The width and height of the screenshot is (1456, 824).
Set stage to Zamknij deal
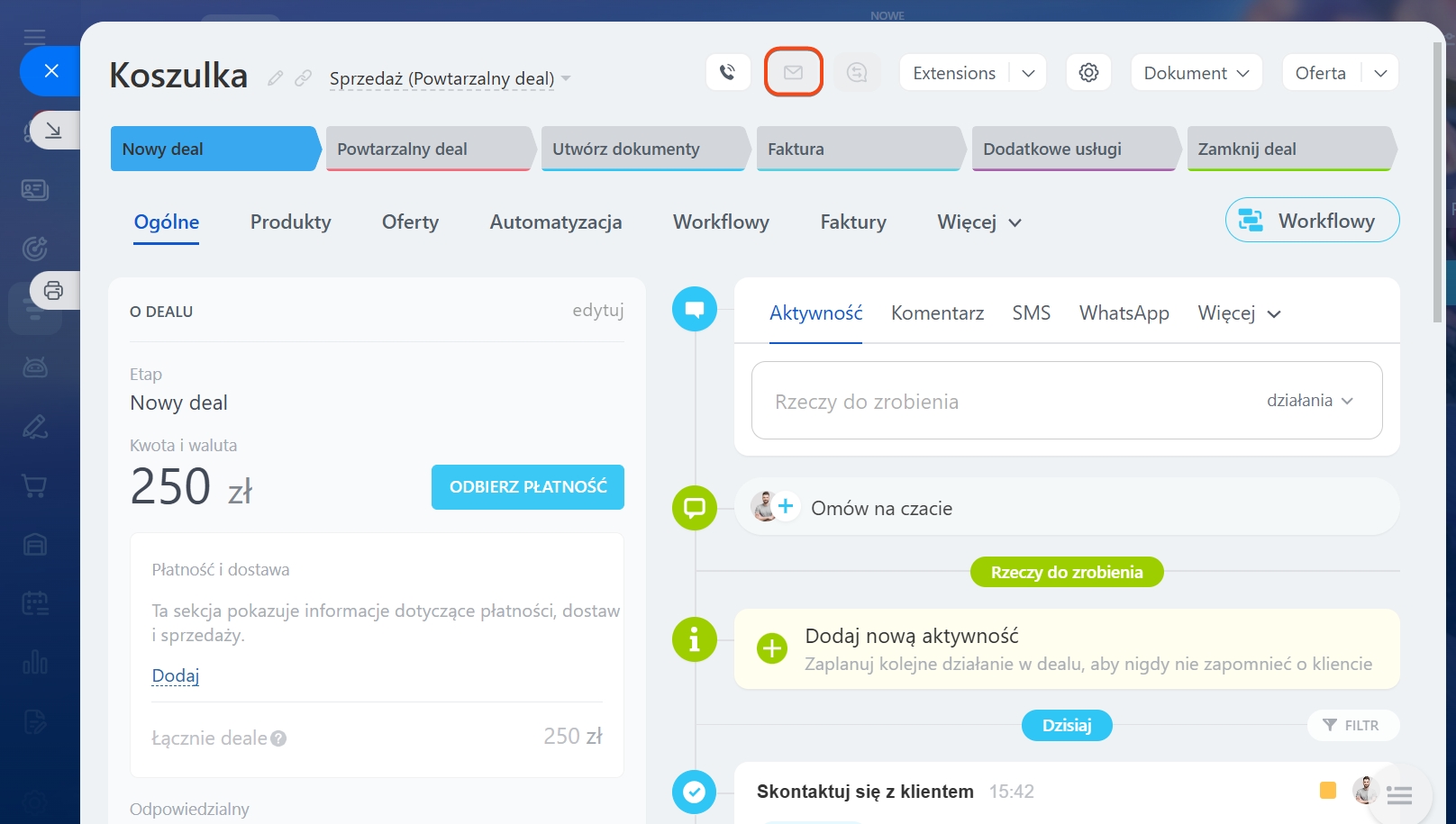pyautogui.click(x=1290, y=149)
